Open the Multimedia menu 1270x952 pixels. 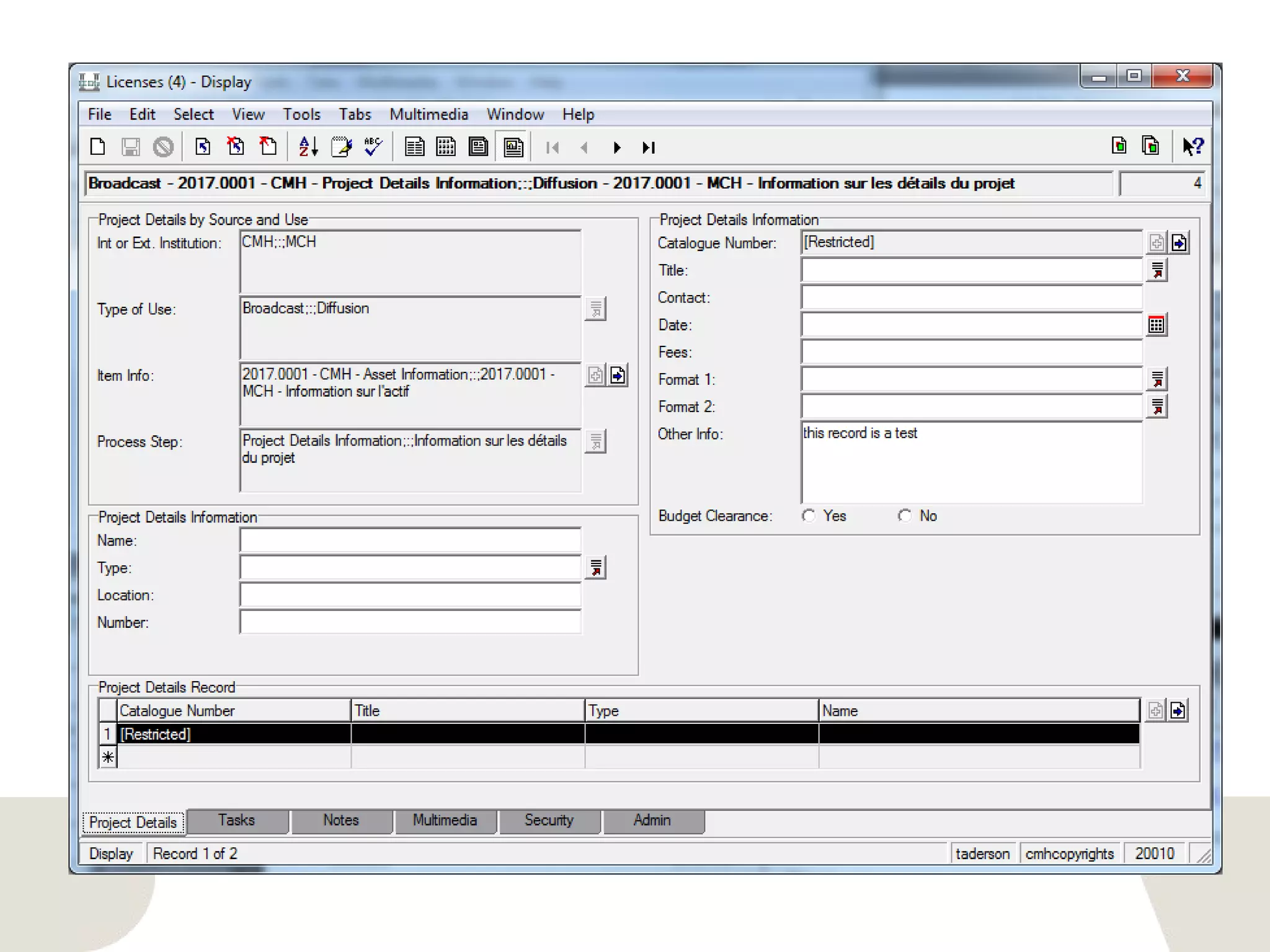coord(429,114)
